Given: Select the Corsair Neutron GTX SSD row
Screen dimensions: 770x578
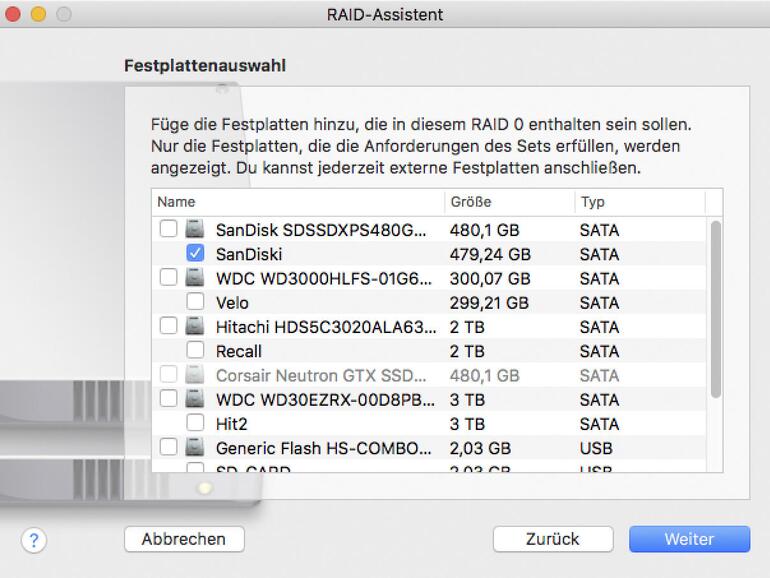Looking at the screenshot, I should (x=320, y=375).
